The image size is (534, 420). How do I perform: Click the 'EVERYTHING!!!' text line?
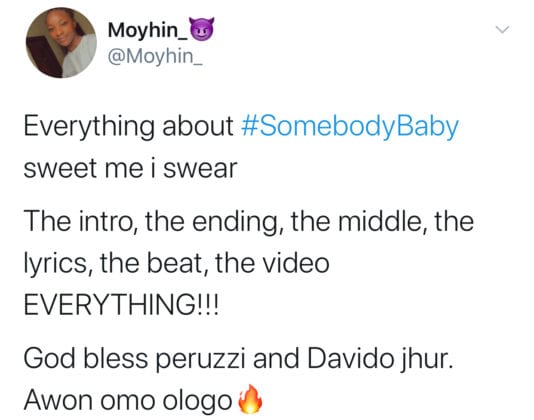point(121,304)
